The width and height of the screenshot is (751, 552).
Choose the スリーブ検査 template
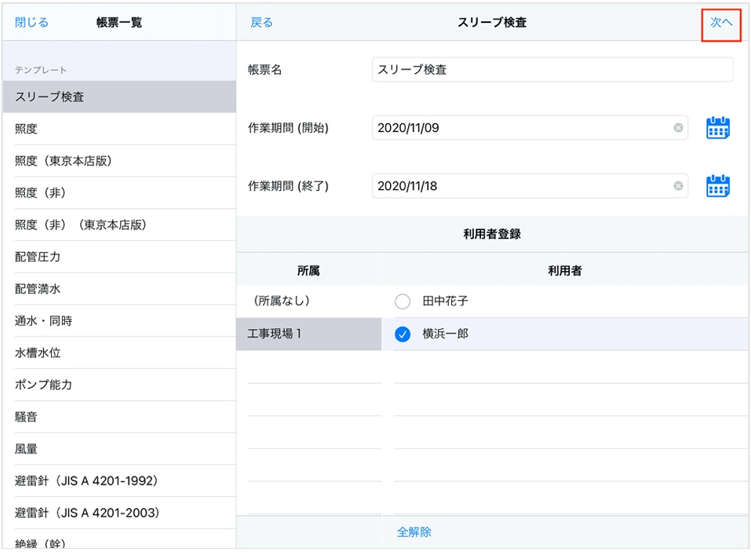pyautogui.click(x=118, y=97)
